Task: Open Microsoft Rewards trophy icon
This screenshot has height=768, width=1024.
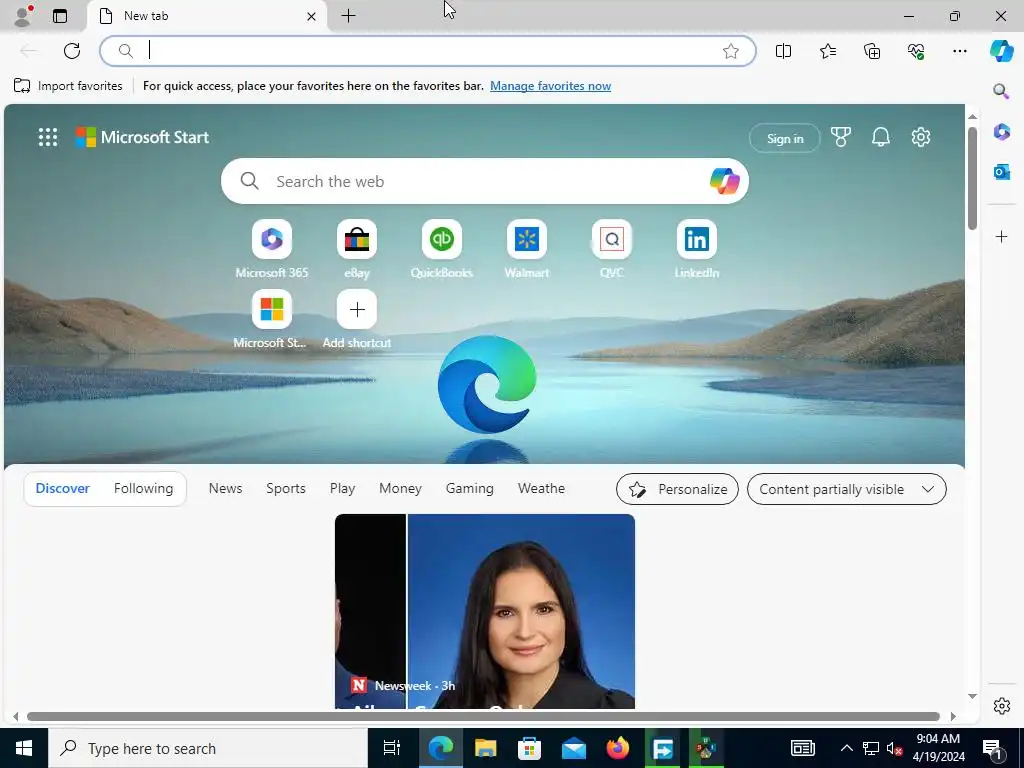Action: (x=840, y=137)
